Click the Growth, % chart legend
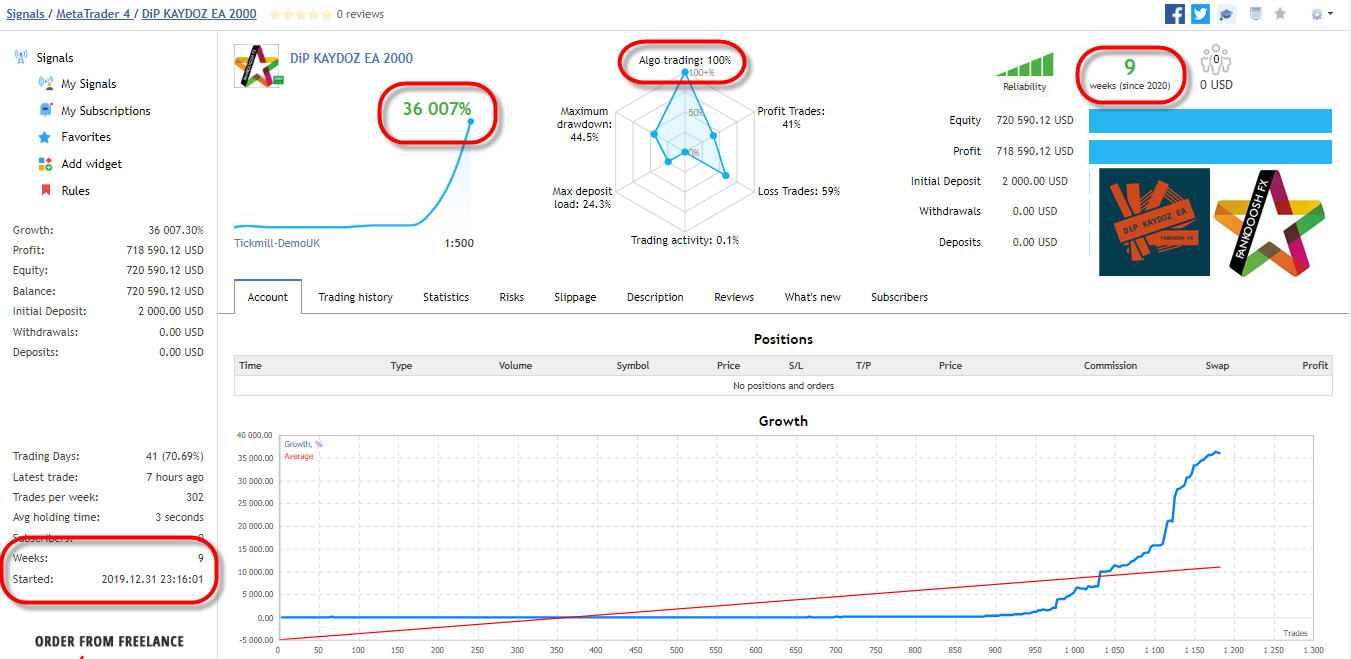1351x659 pixels. click(x=303, y=444)
